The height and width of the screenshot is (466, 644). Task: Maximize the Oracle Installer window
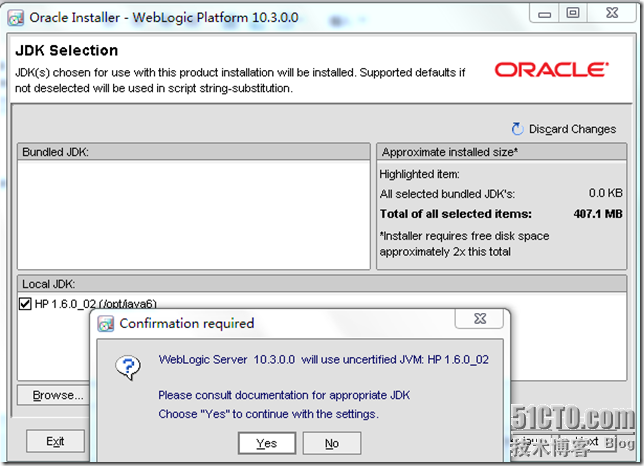[x=573, y=14]
